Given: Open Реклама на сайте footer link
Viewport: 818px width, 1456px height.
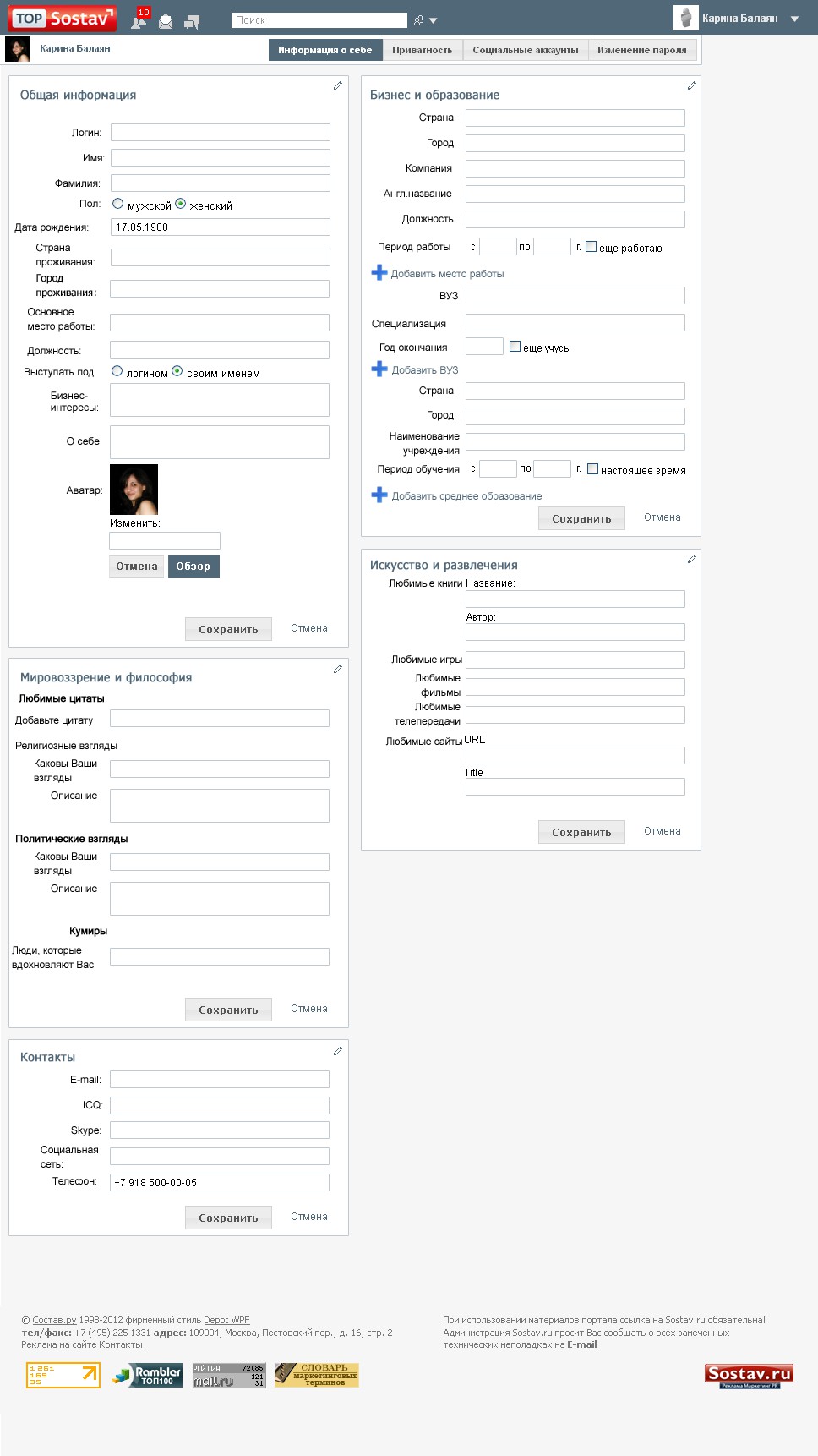Looking at the screenshot, I should point(58,1344).
